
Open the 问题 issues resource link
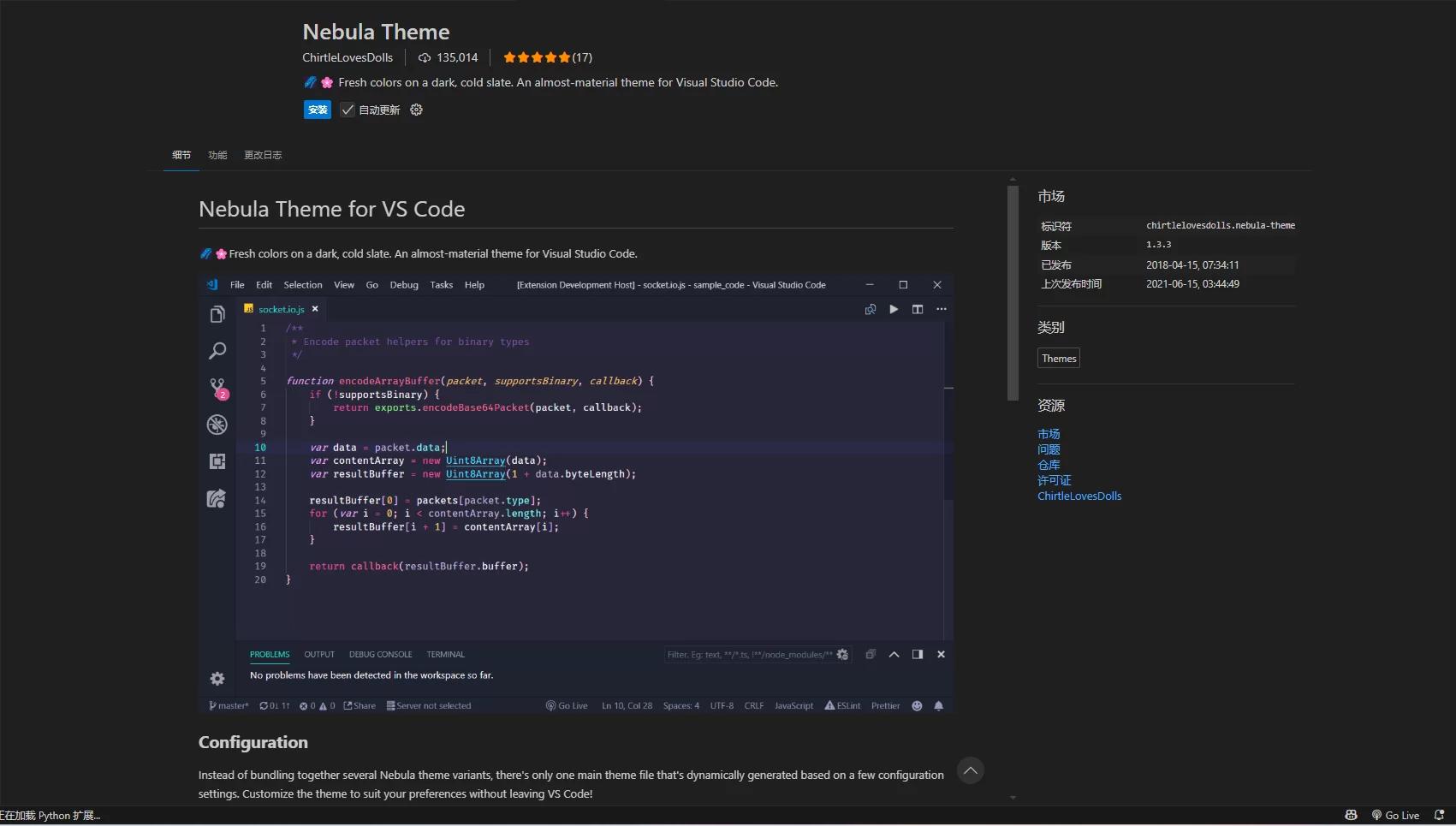pos(1049,449)
